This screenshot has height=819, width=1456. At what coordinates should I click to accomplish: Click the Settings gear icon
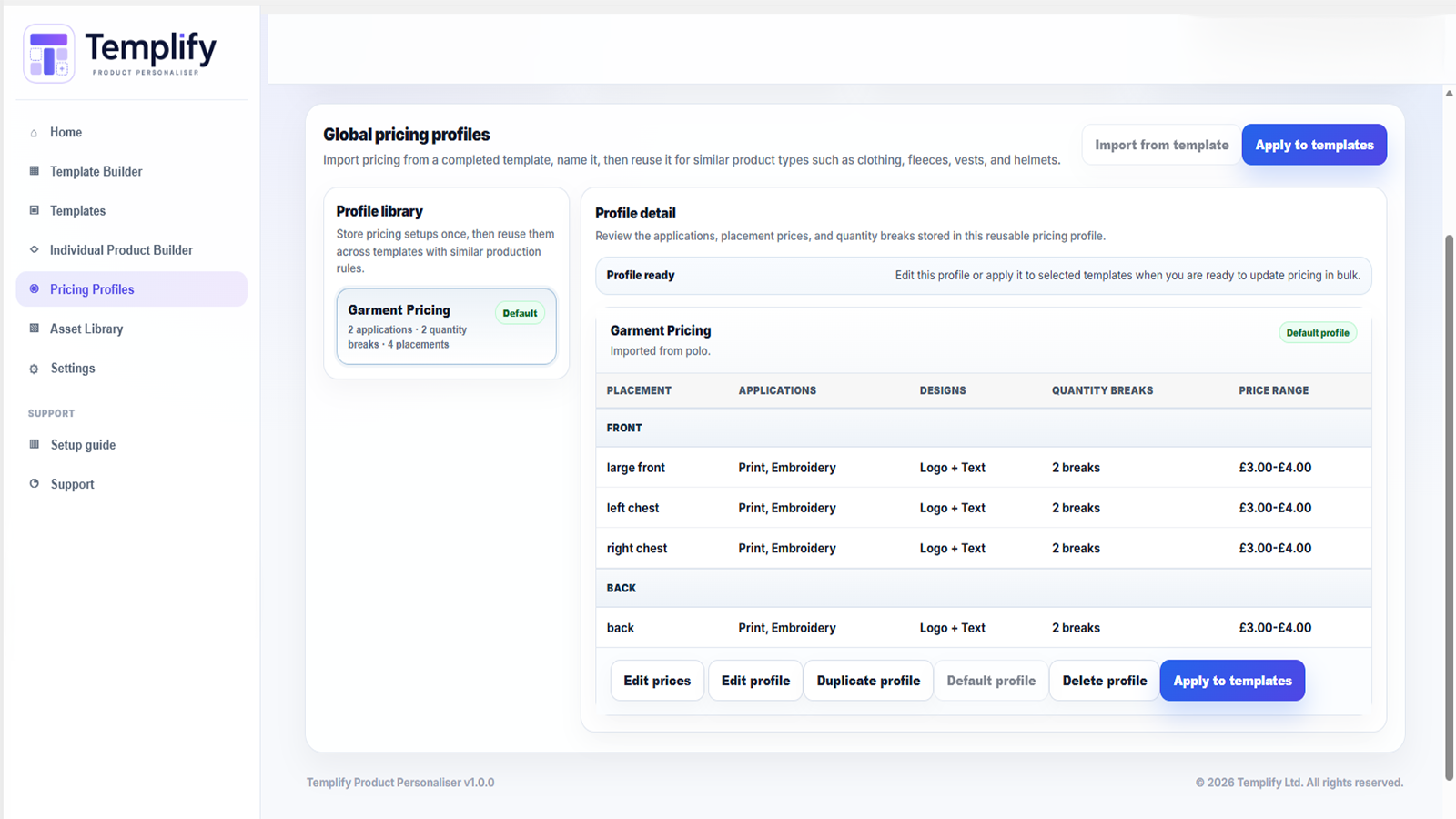click(x=34, y=369)
